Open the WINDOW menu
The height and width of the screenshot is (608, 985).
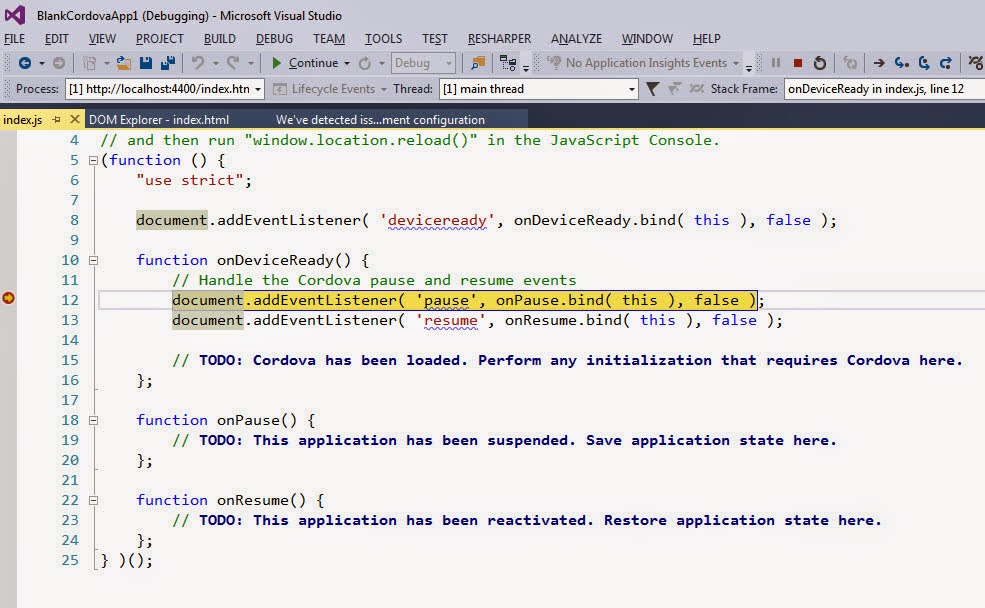coord(647,39)
